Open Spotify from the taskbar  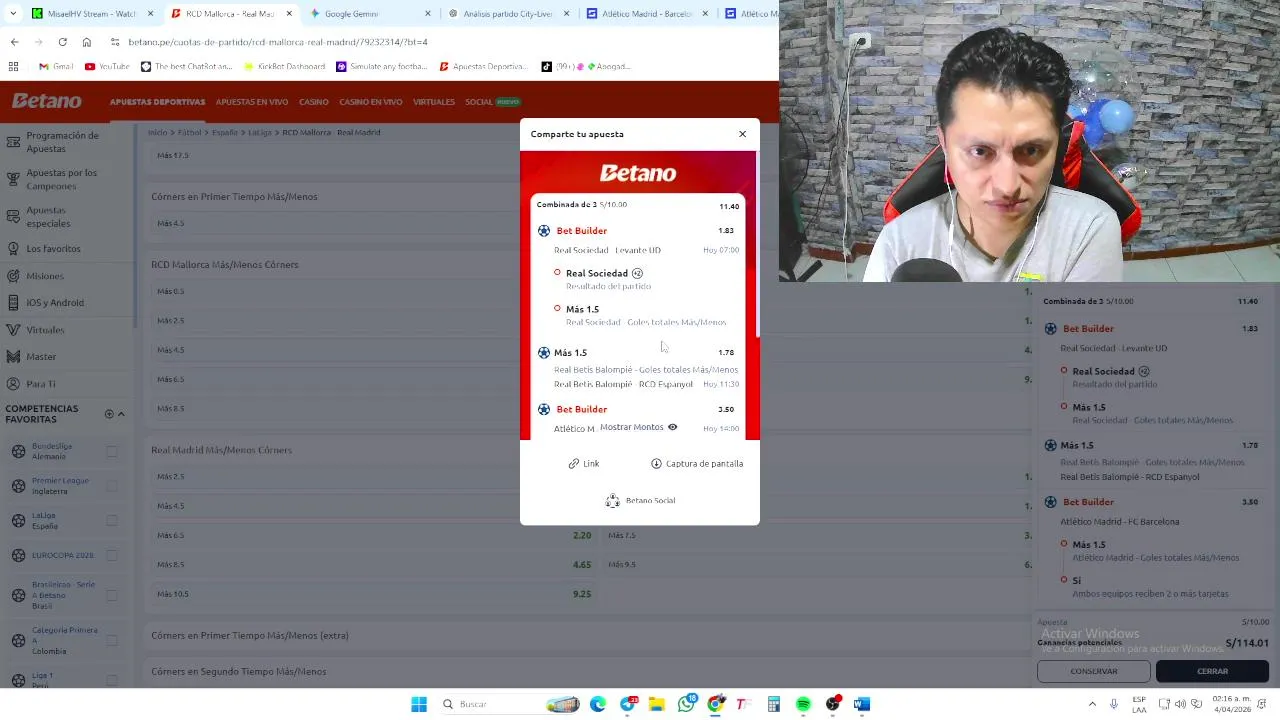803,705
